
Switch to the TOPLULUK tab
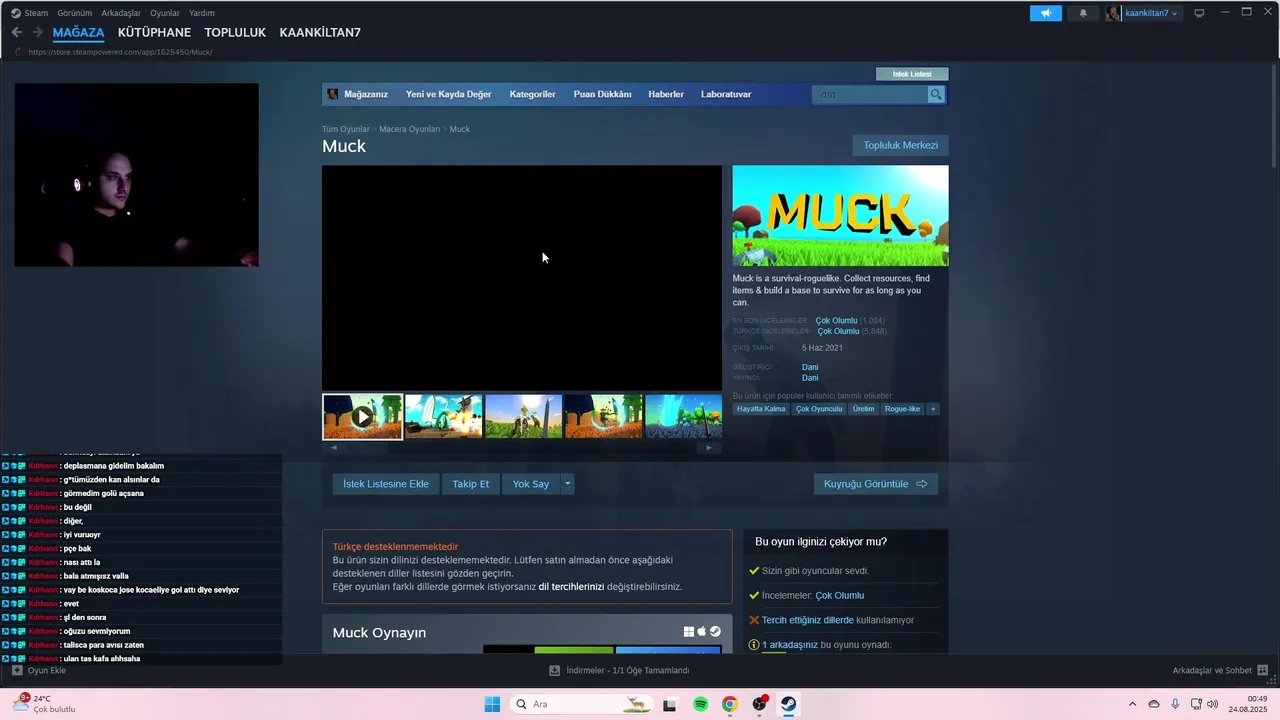[235, 32]
